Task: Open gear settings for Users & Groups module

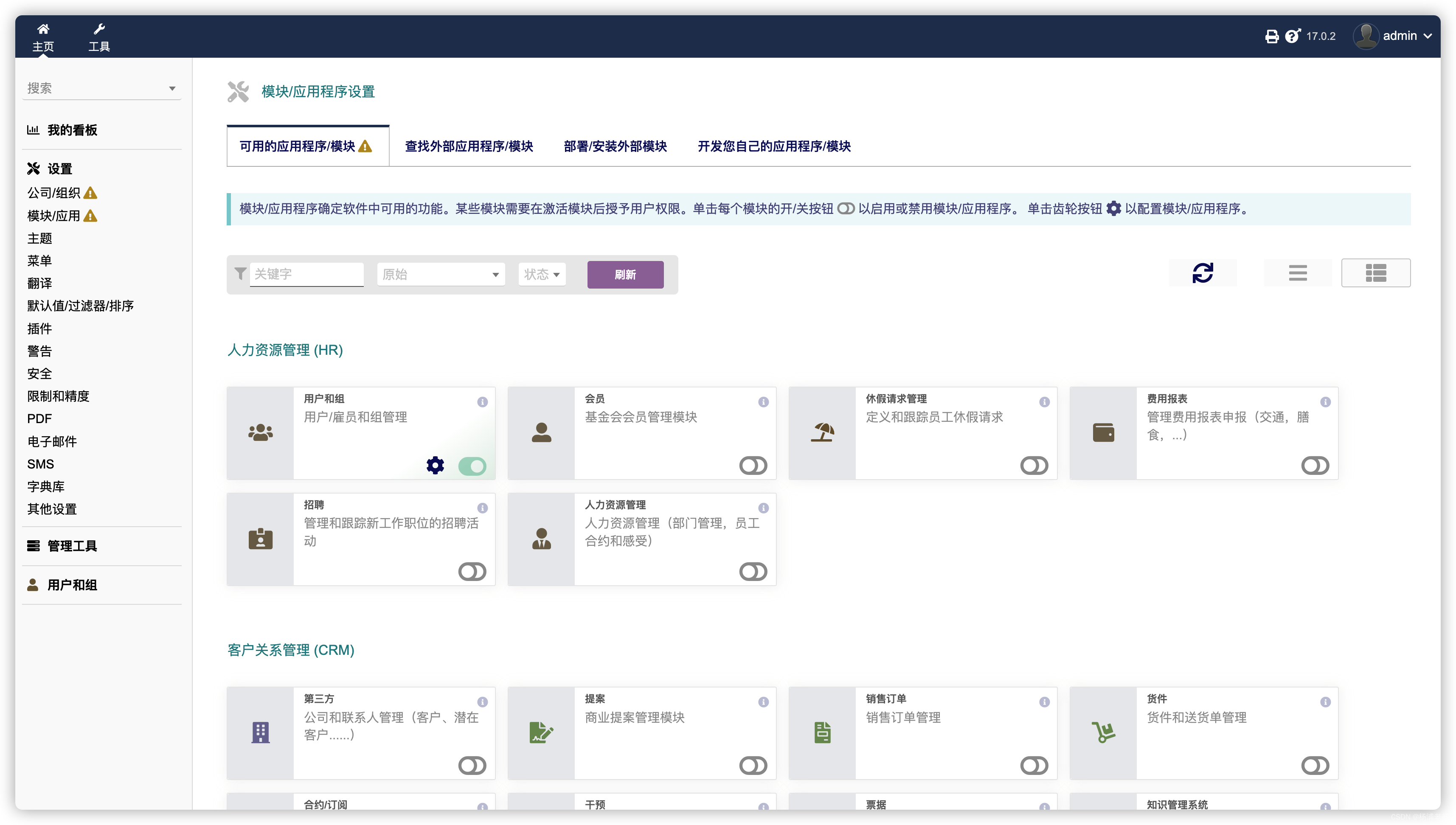Action: [435, 465]
